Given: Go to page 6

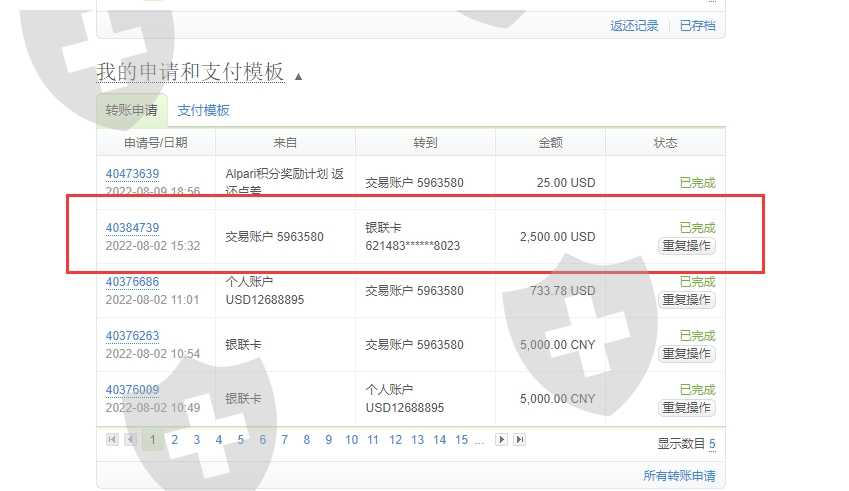Looking at the screenshot, I should pyautogui.click(x=263, y=440).
